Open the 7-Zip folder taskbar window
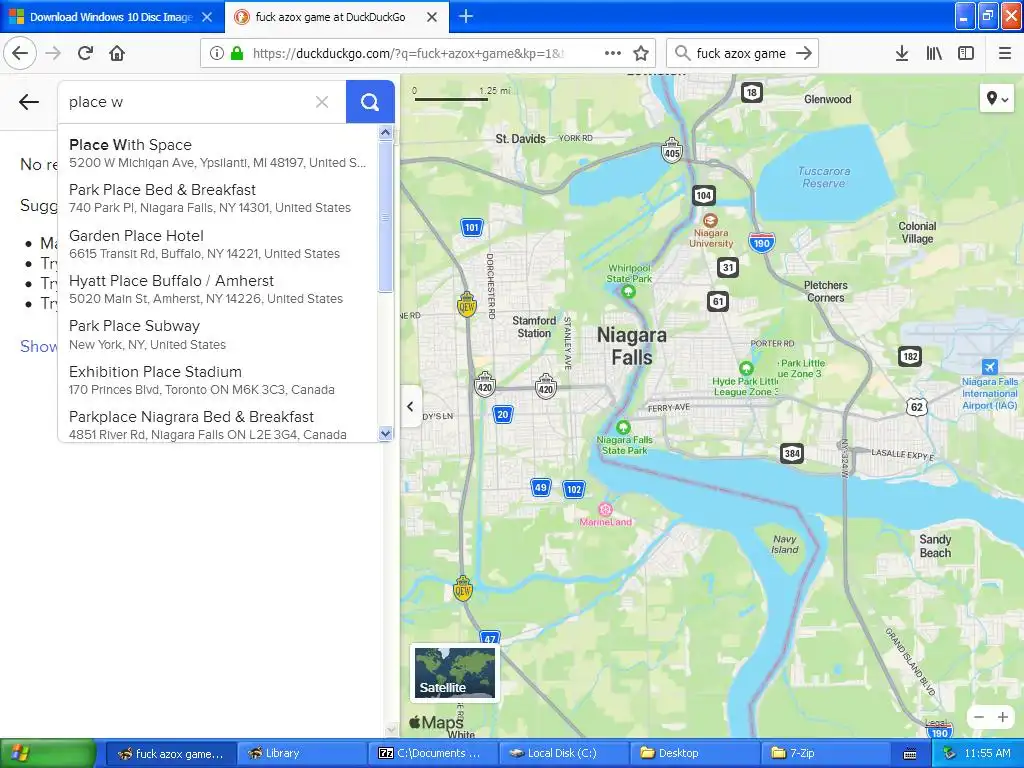The width and height of the screenshot is (1024, 768). [x=825, y=753]
